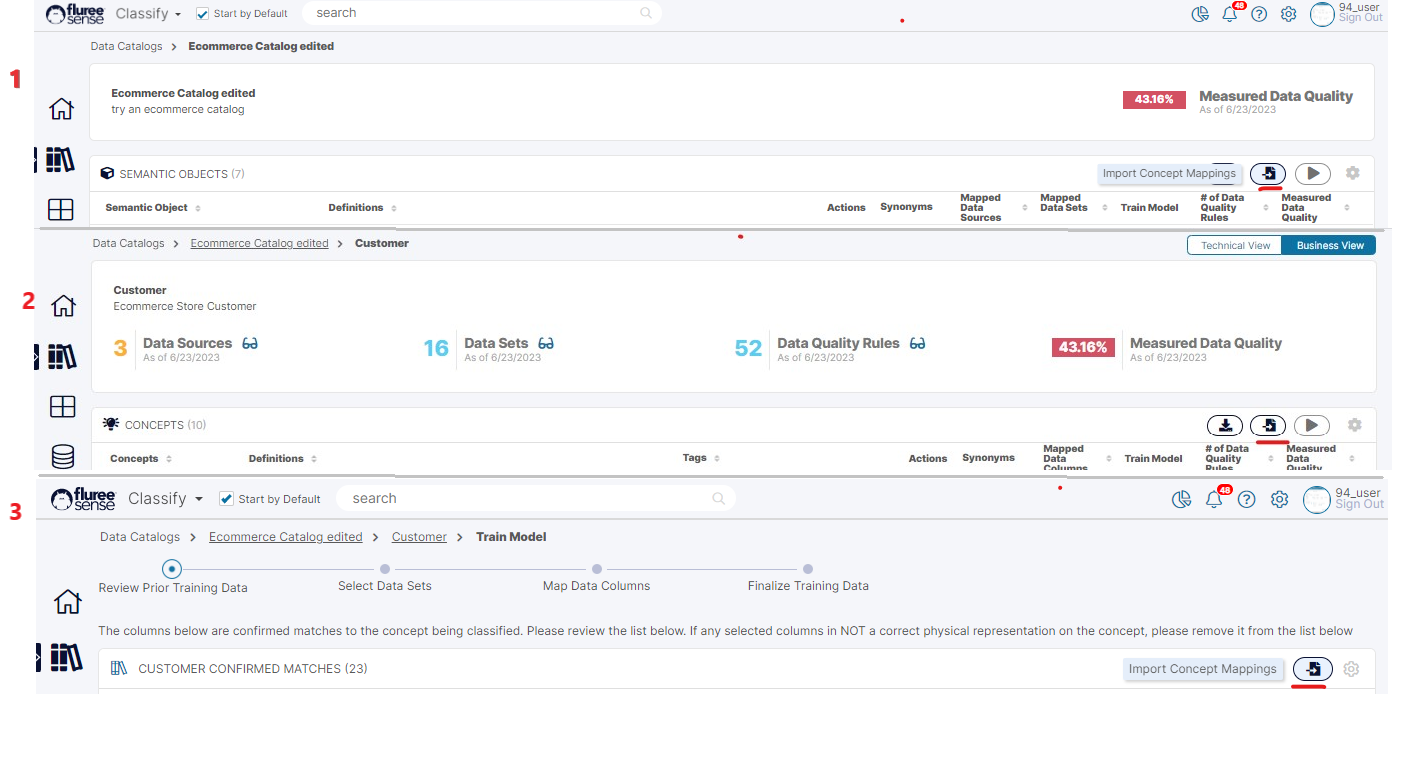Click the database icon in the left sidebar
Viewport: 1426px width, 760px height.
click(x=62, y=457)
